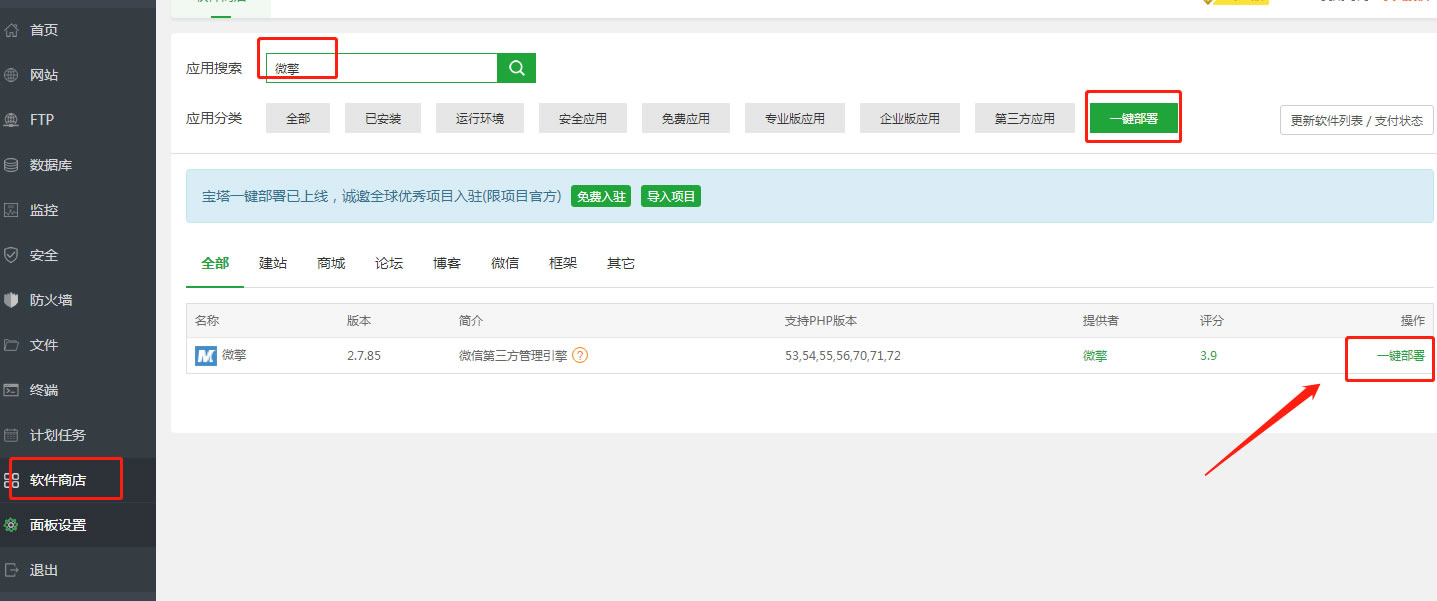The width and height of the screenshot is (1437, 601).
Task: Filter by 第三方应用 category
Action: pos(1025,118)
